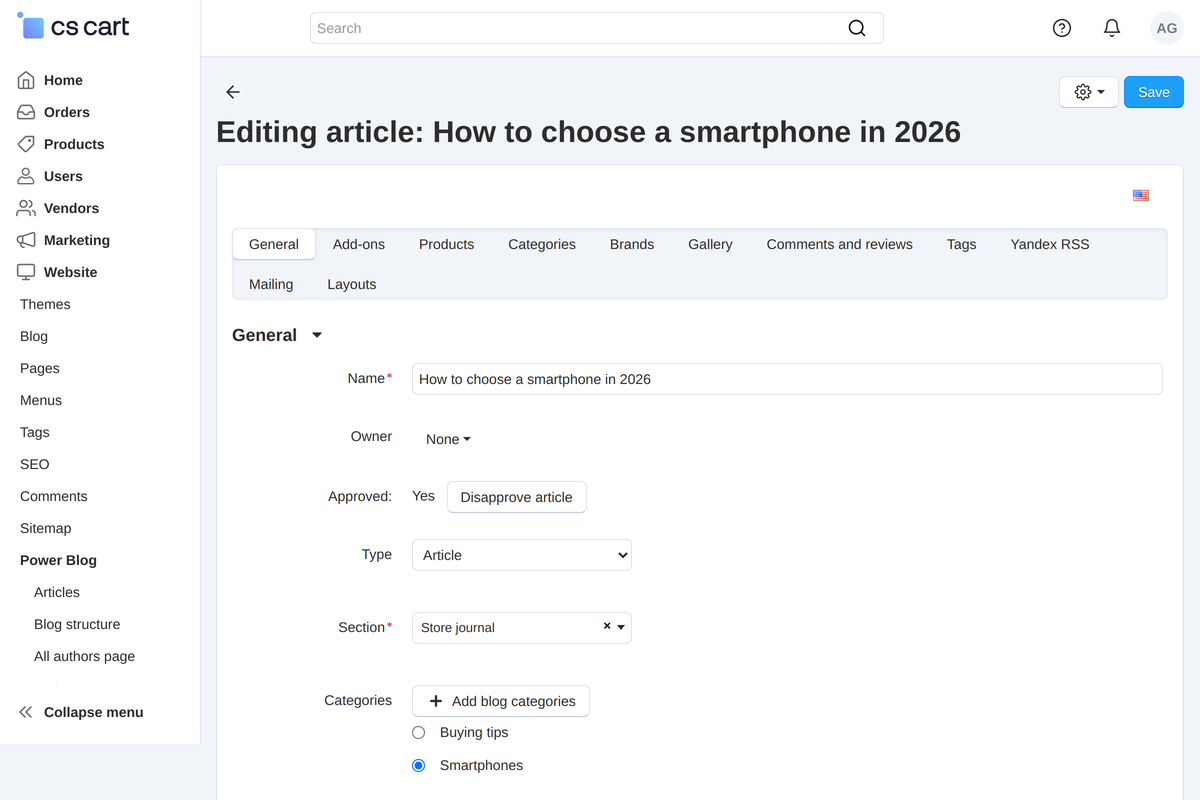Select the Buying tips radio button
The width and height of the screenshot is (1200, 800).
pos(419,733)
